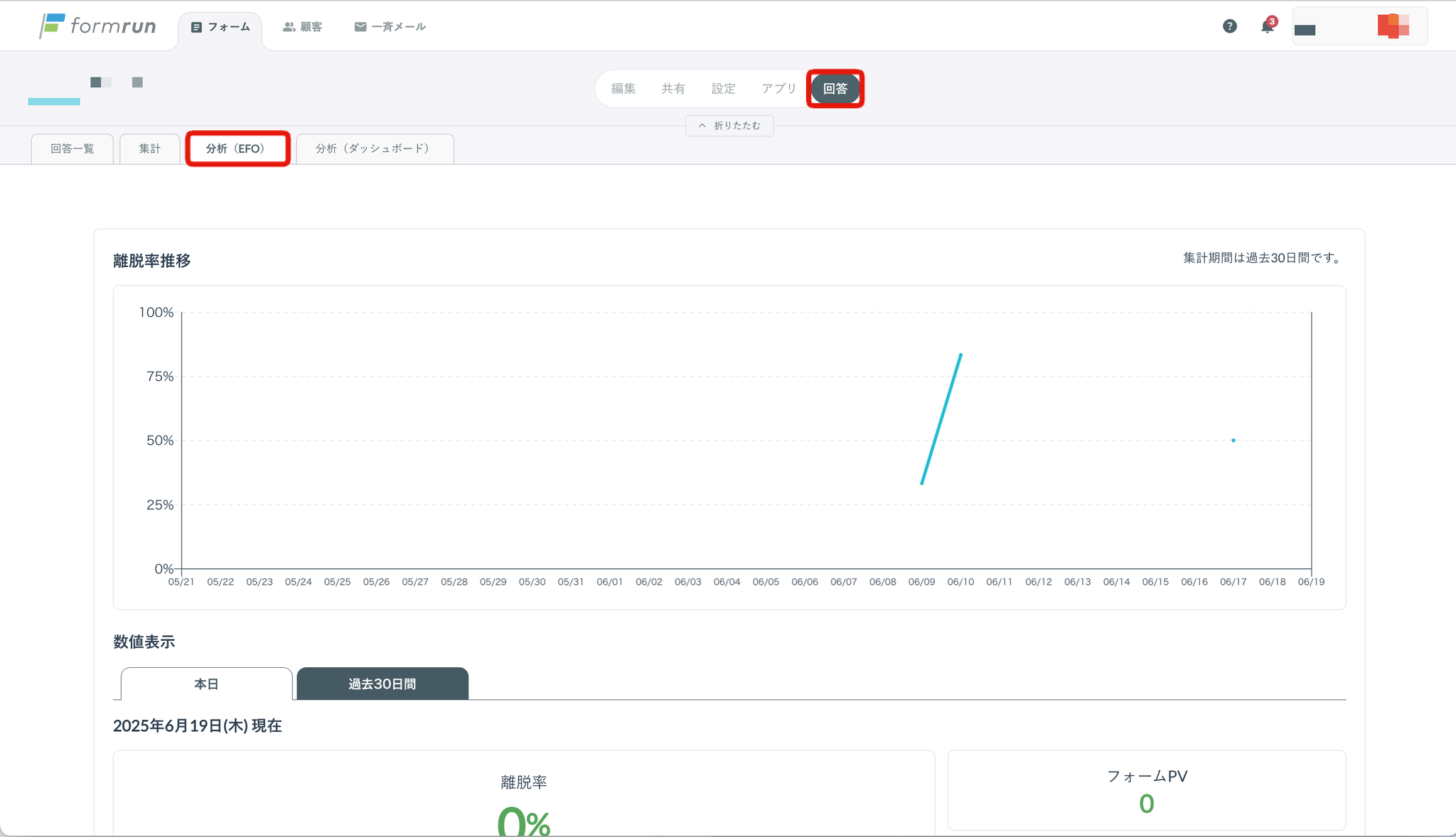Click the 75% y-axis label
The image size is (1456, 837).
[x=160, y=377]
